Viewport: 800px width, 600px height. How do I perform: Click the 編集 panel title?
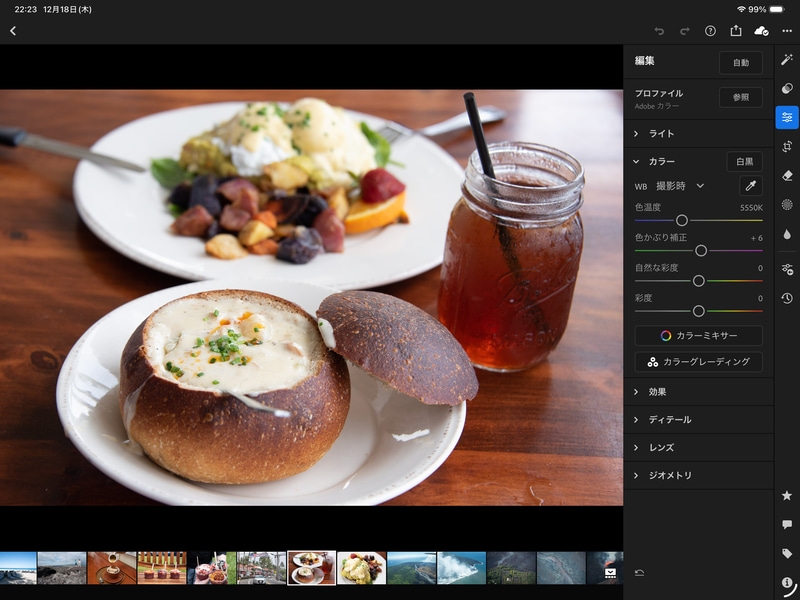coord(644,61)
